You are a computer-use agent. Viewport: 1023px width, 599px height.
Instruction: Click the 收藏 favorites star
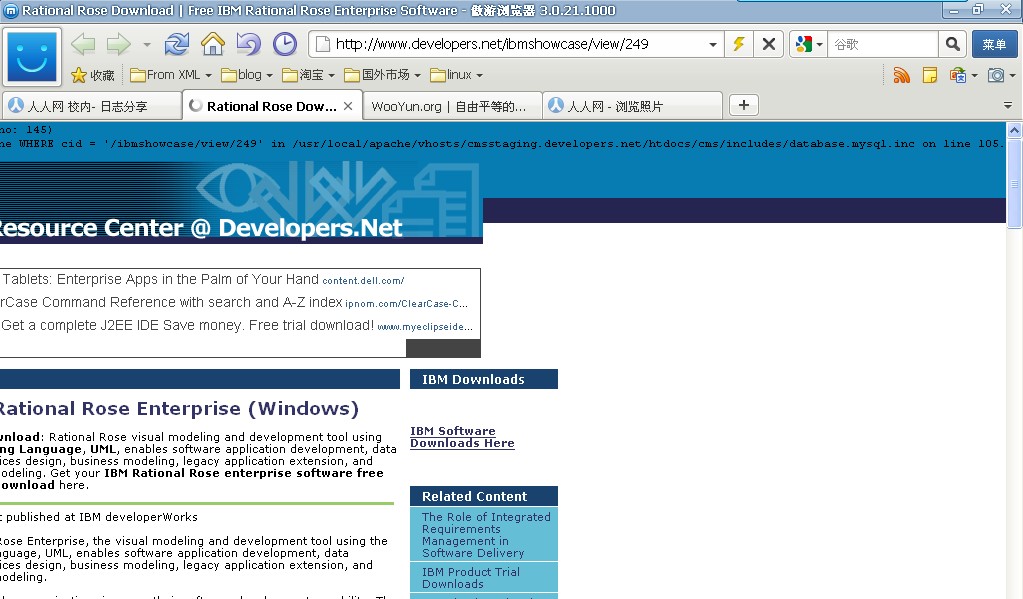click(92, 75)
